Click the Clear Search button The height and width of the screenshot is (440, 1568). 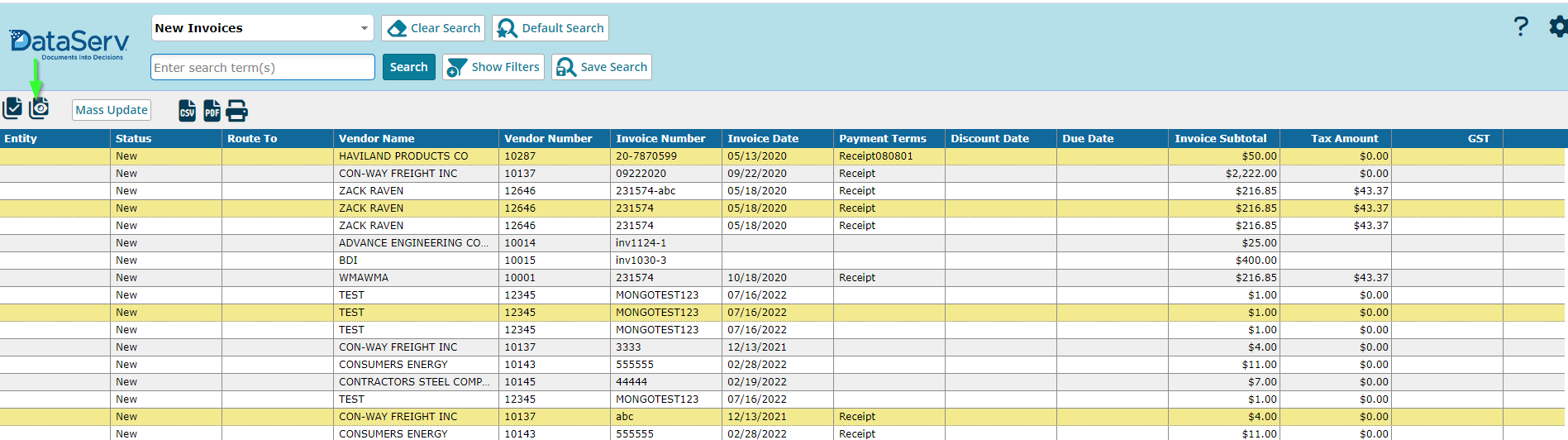(x=433, y=28)
